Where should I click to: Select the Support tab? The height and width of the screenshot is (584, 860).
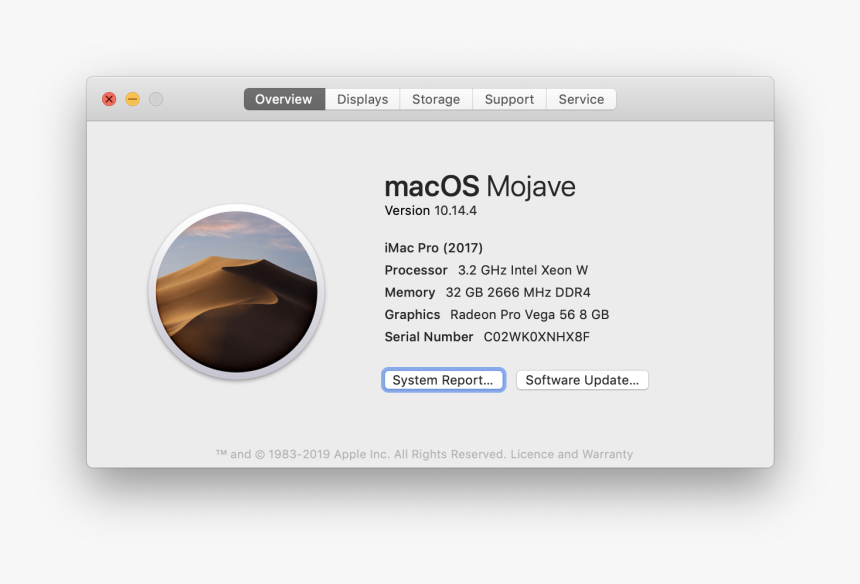click(509, 98)
